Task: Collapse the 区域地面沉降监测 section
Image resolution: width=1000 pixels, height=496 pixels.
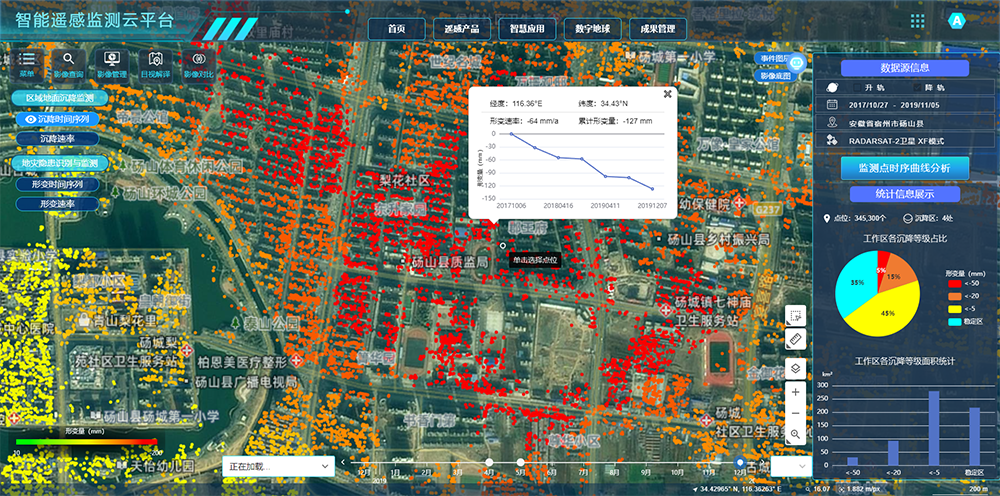Action: (60, 99)
